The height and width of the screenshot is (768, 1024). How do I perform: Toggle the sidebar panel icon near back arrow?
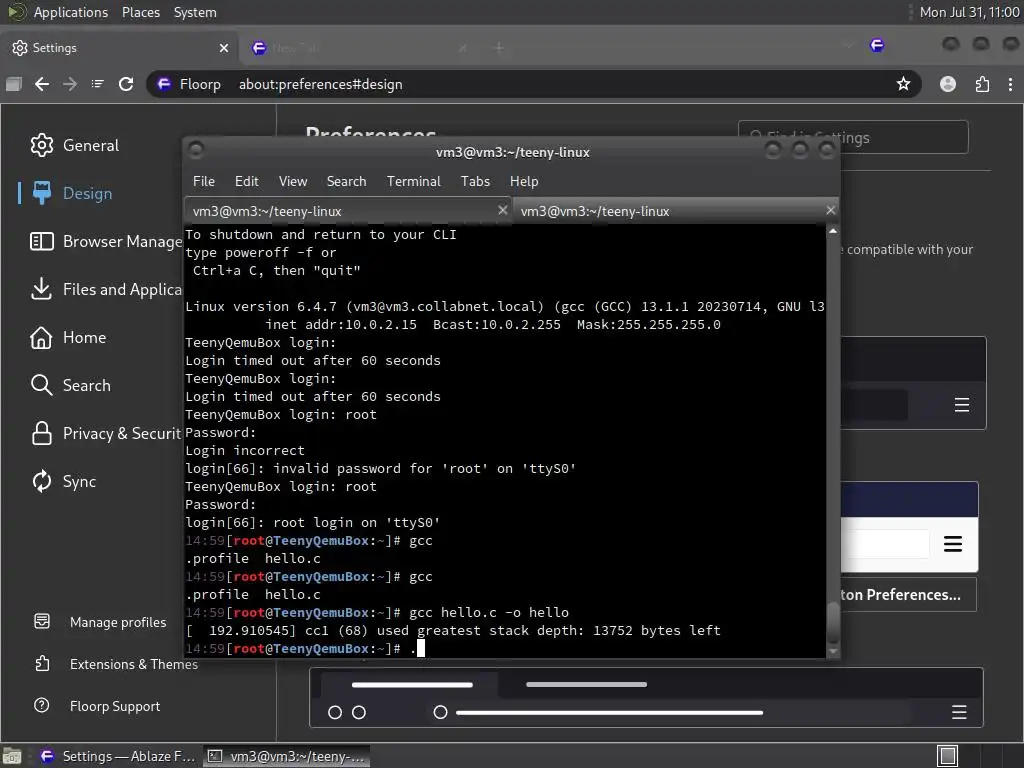[x=14, y=84]
